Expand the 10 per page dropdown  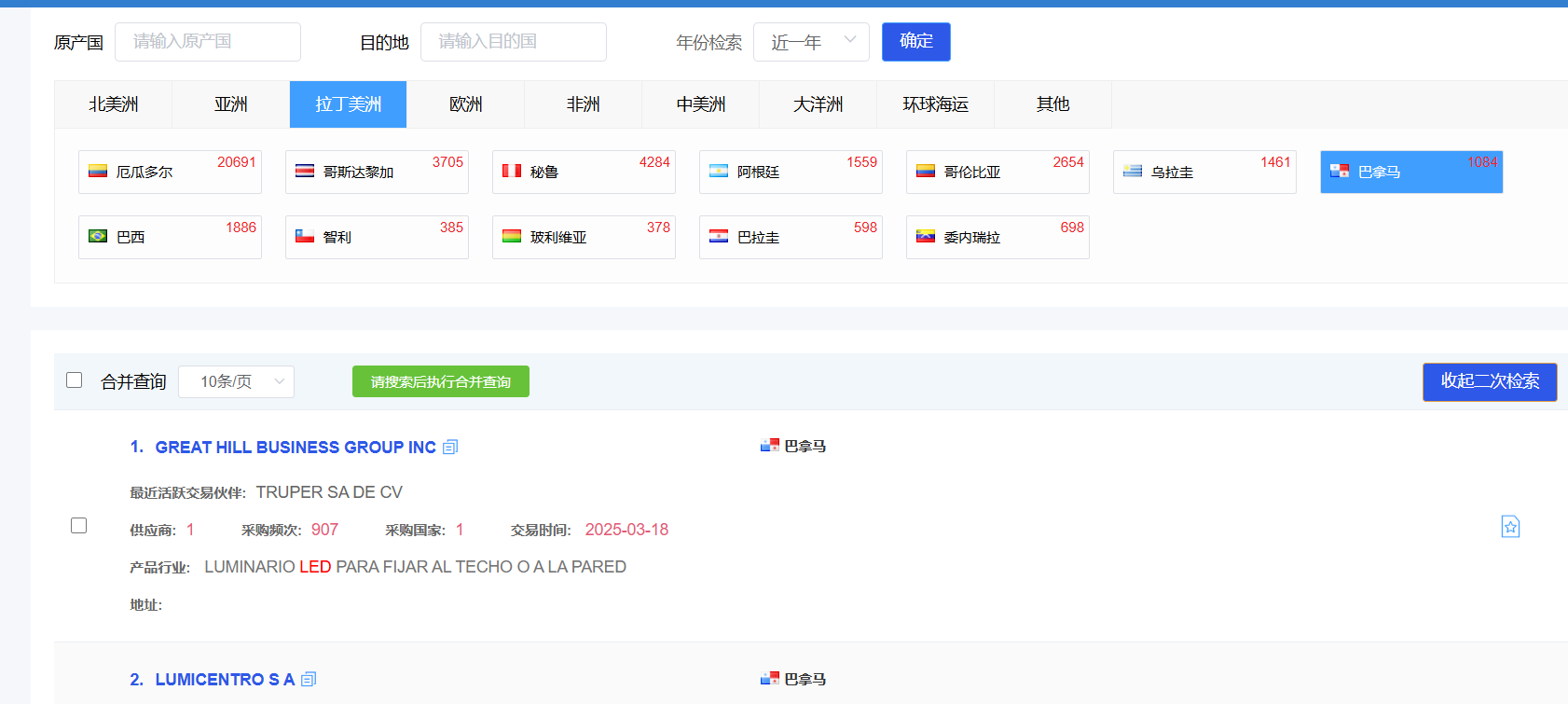coord(236,381)
